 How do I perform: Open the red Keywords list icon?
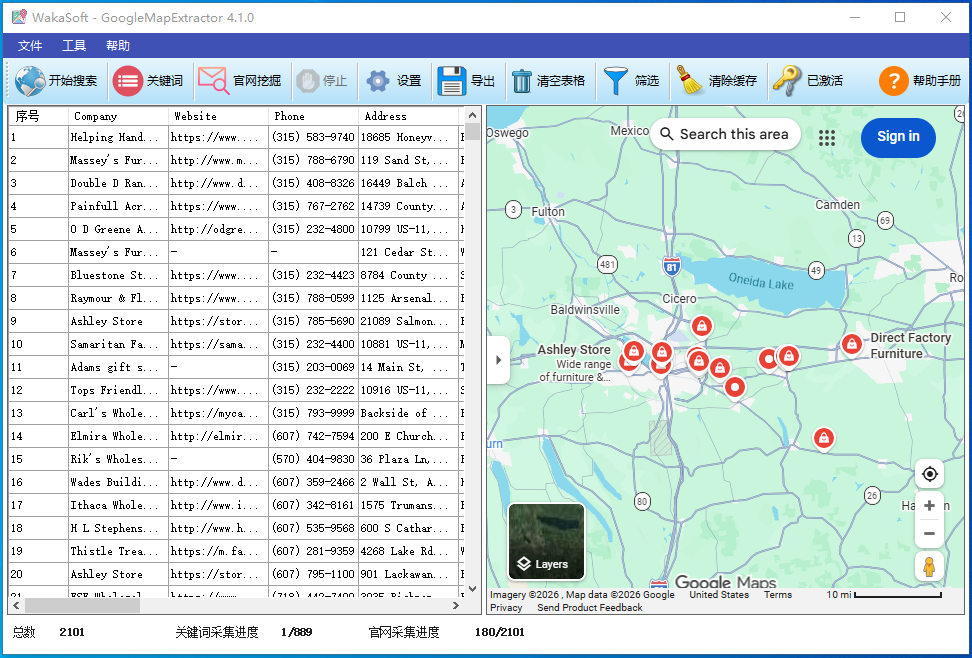point(127,81)
